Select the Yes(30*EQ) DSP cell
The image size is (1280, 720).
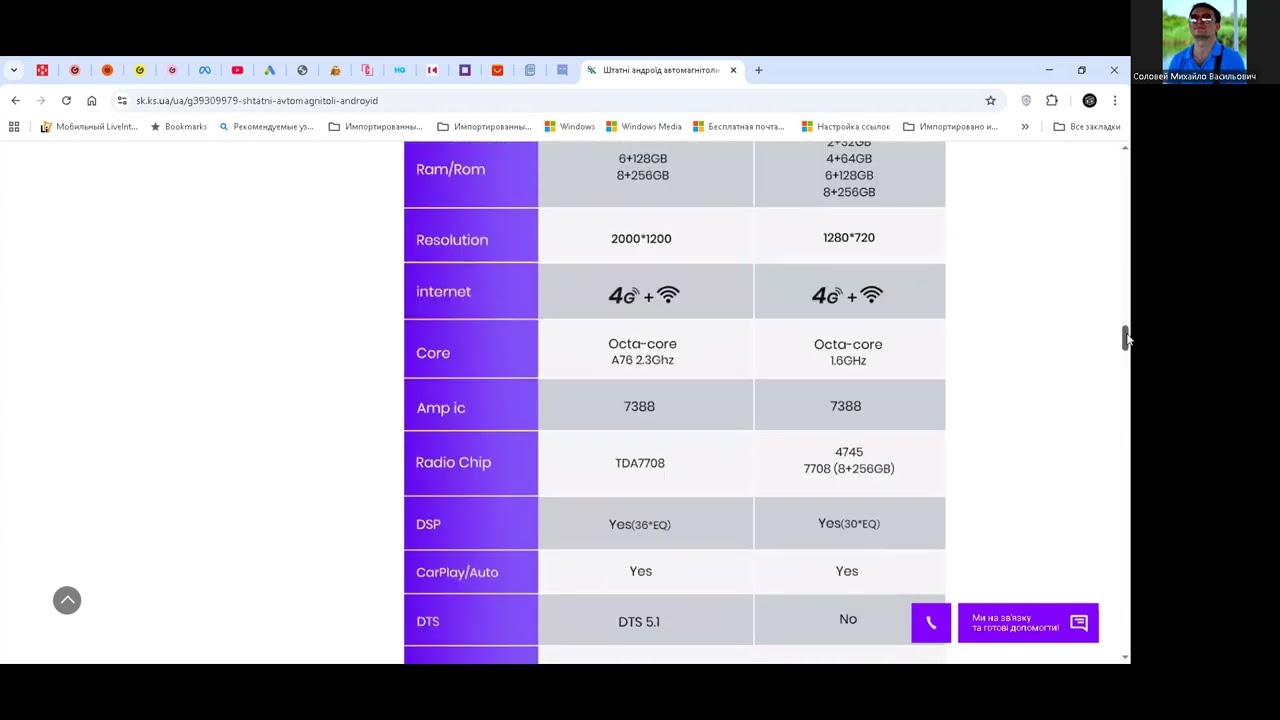pos(849,523)
